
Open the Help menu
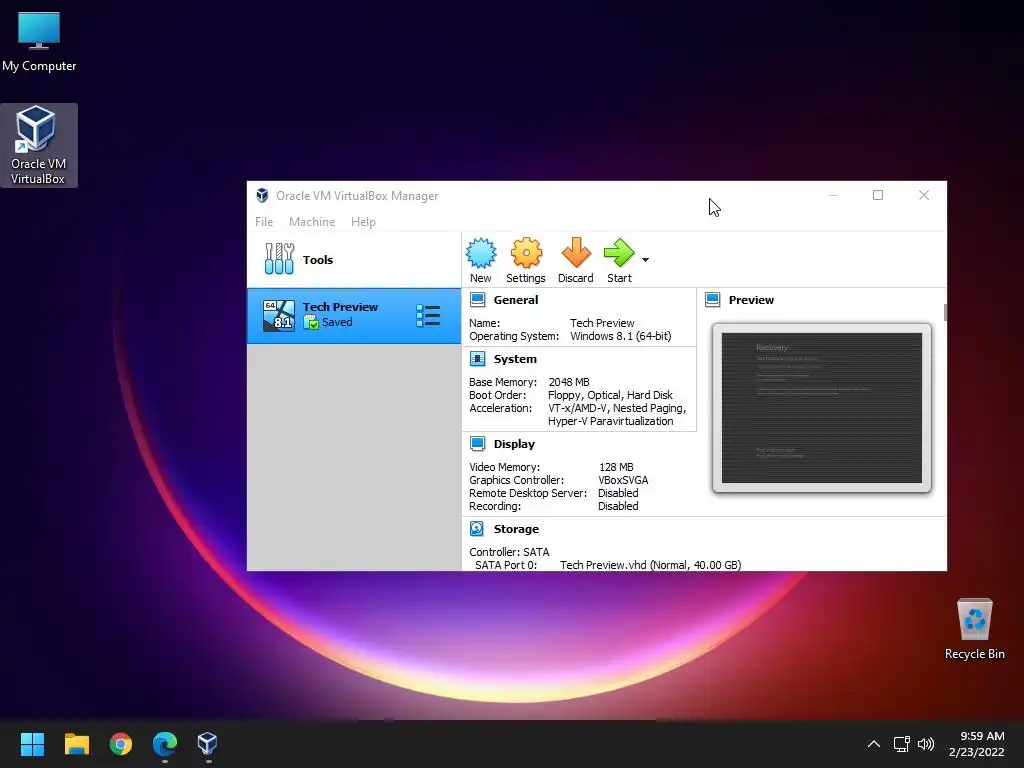pyautogui.click(x=363, y=221)
